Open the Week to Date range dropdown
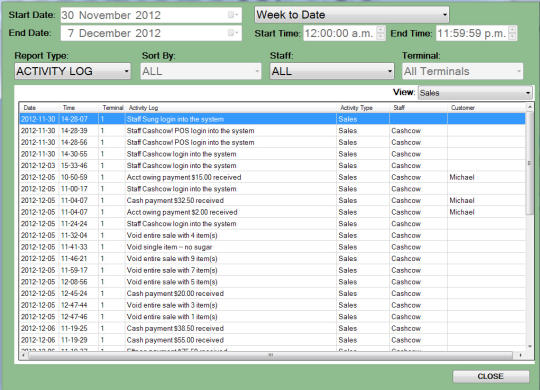 (x=352, y=15)
